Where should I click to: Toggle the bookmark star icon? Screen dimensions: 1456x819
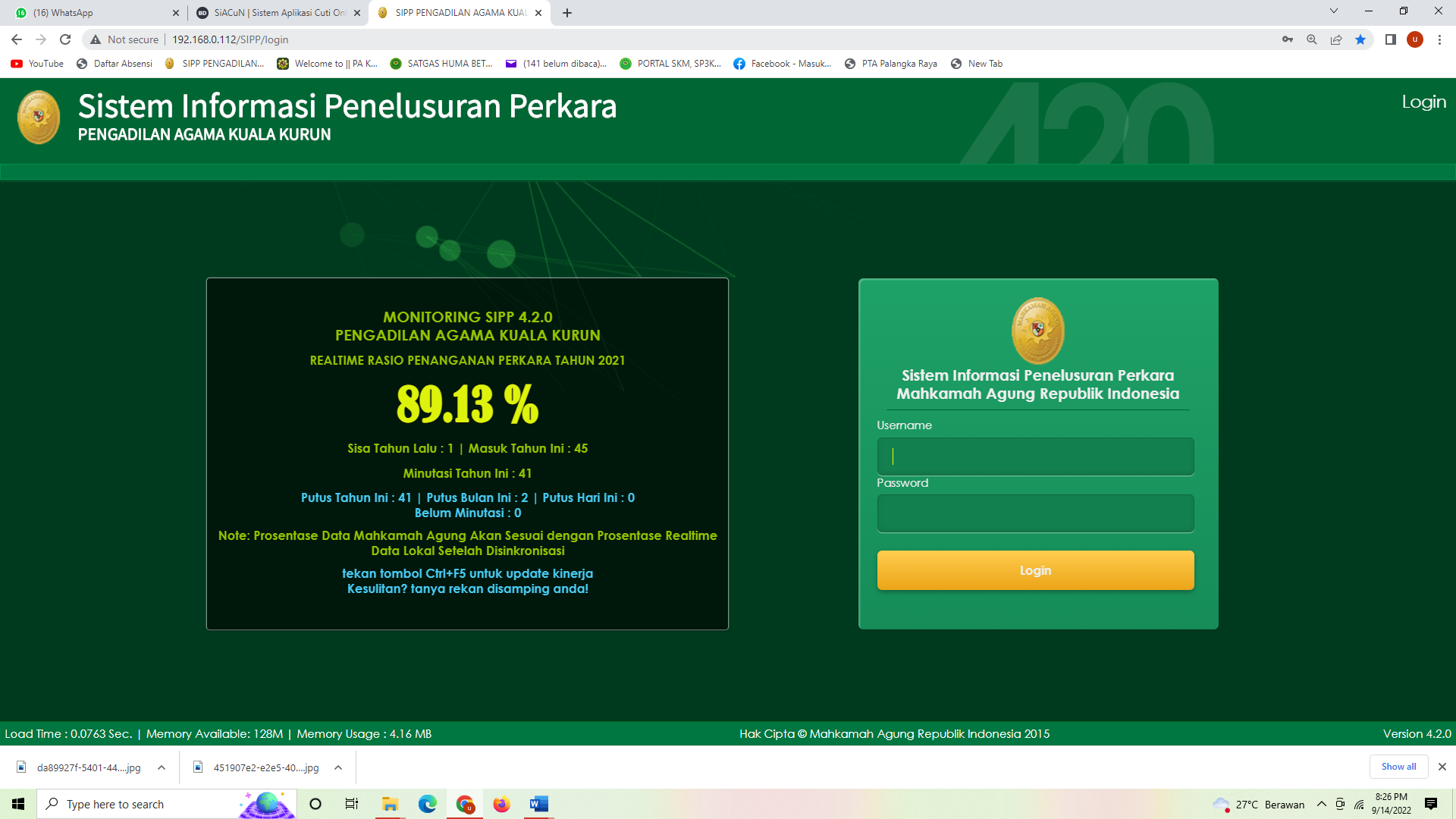click(x=1360, y=39)
